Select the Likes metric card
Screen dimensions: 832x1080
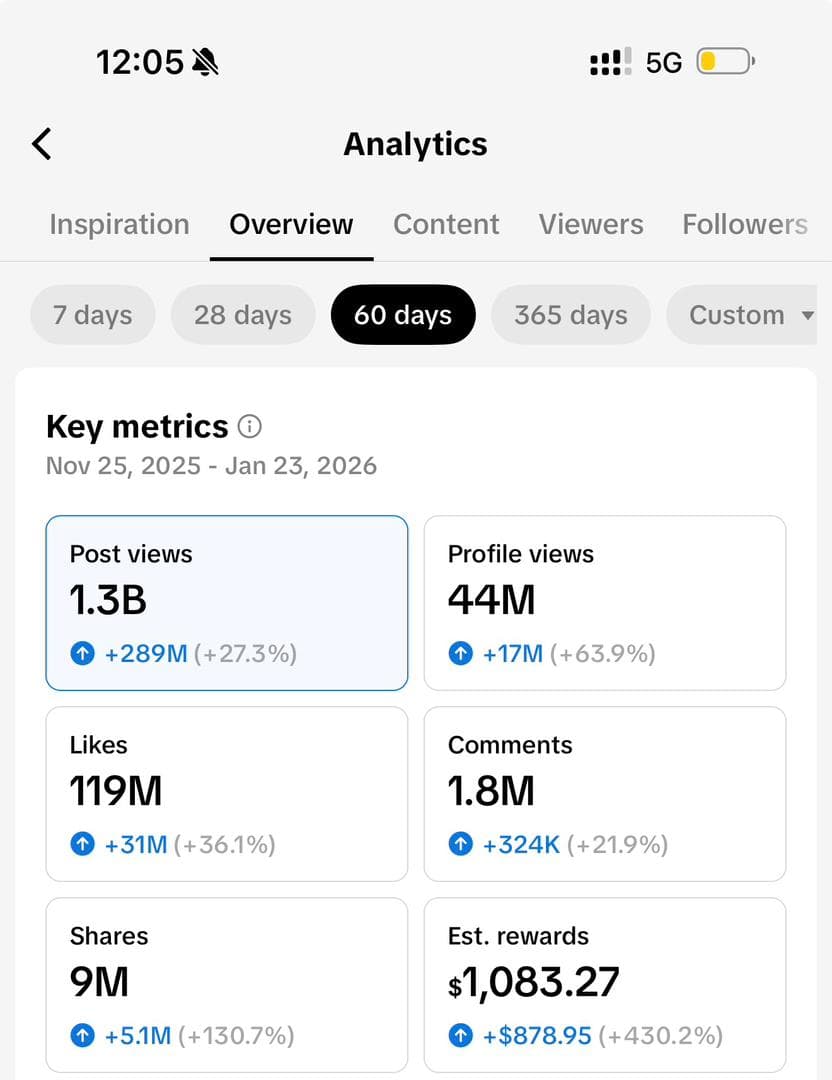(x=227, y=793)
